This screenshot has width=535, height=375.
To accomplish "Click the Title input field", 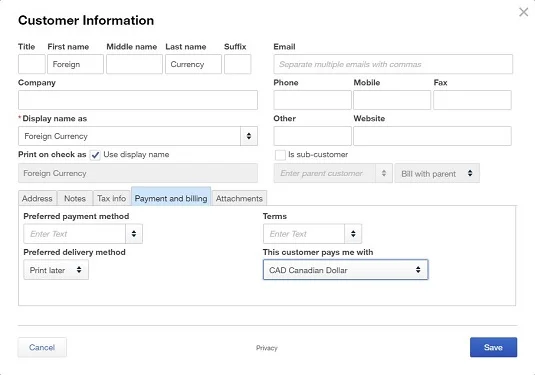I will [32, 64].
